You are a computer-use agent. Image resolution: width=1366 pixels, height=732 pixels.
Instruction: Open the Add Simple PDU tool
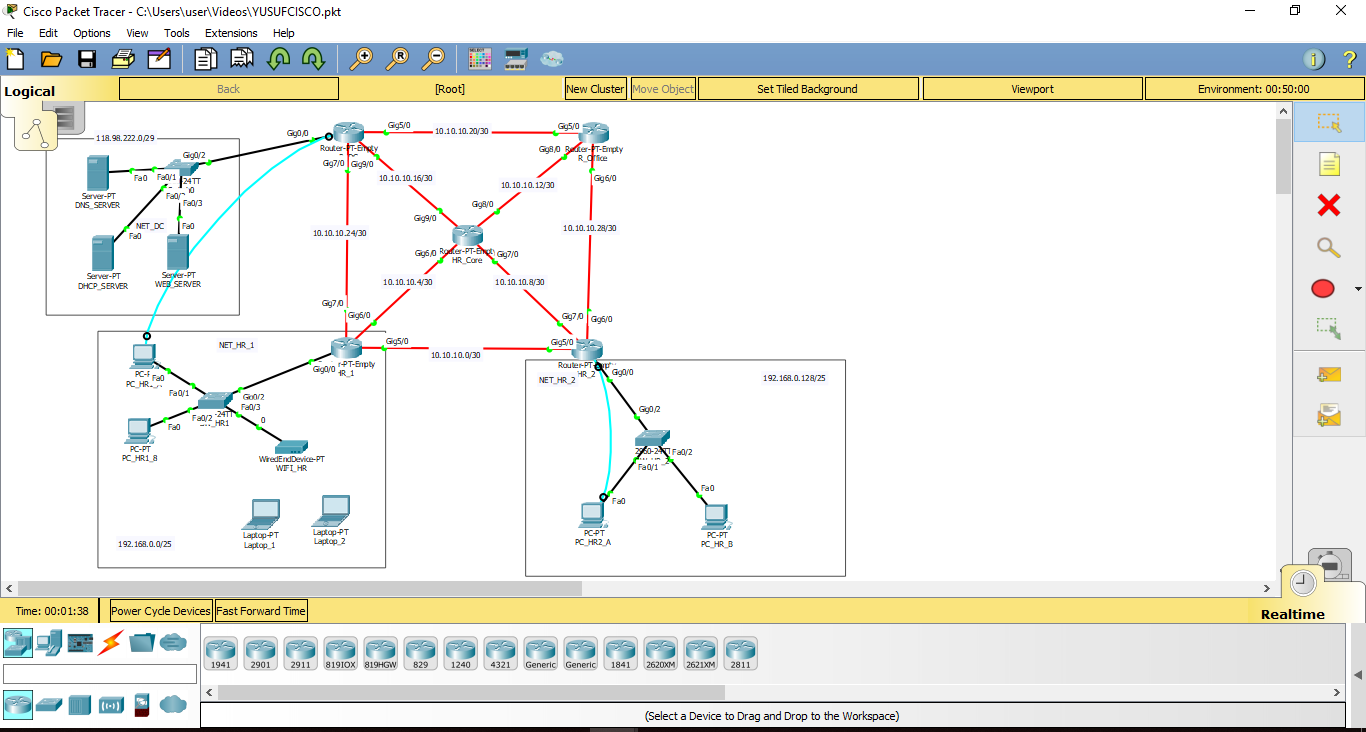tap(1327, 373)
